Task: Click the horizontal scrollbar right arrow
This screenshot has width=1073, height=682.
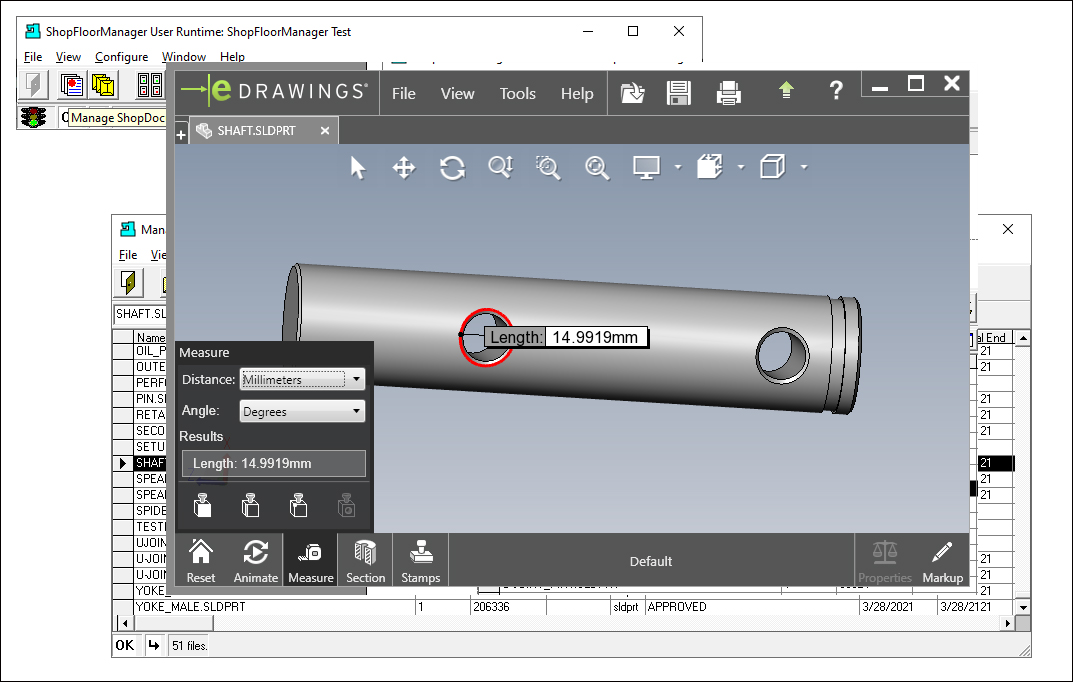Action: [1007, 623]
